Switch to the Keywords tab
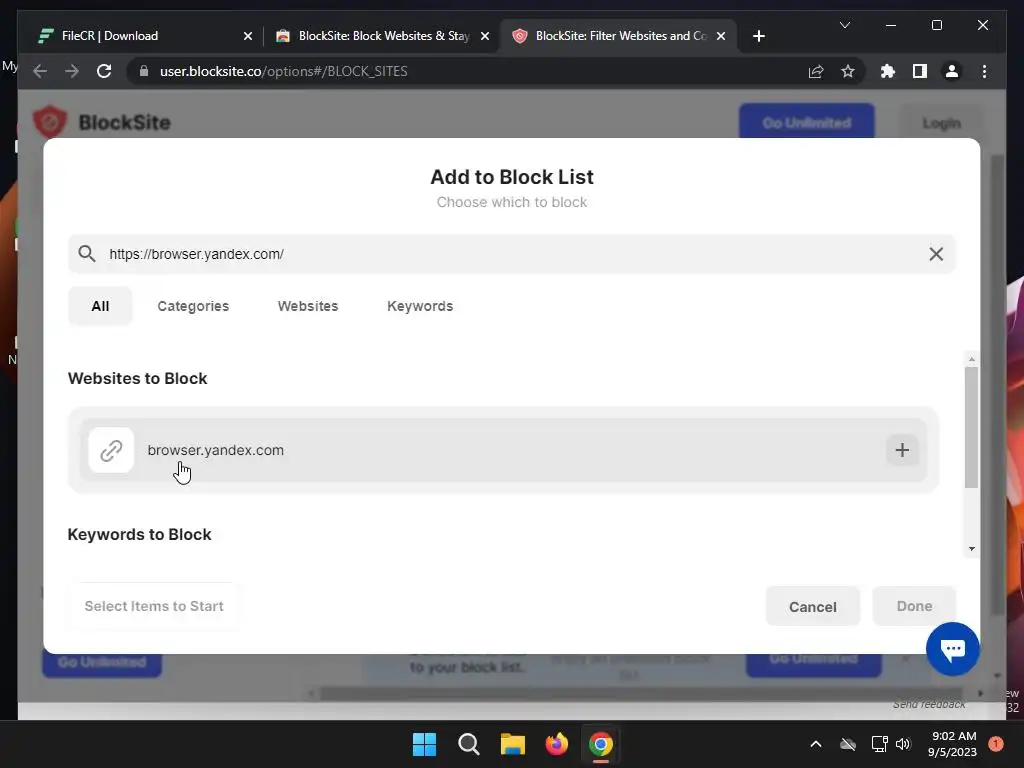Screen dimensions: 1024x768 point(420,306)
